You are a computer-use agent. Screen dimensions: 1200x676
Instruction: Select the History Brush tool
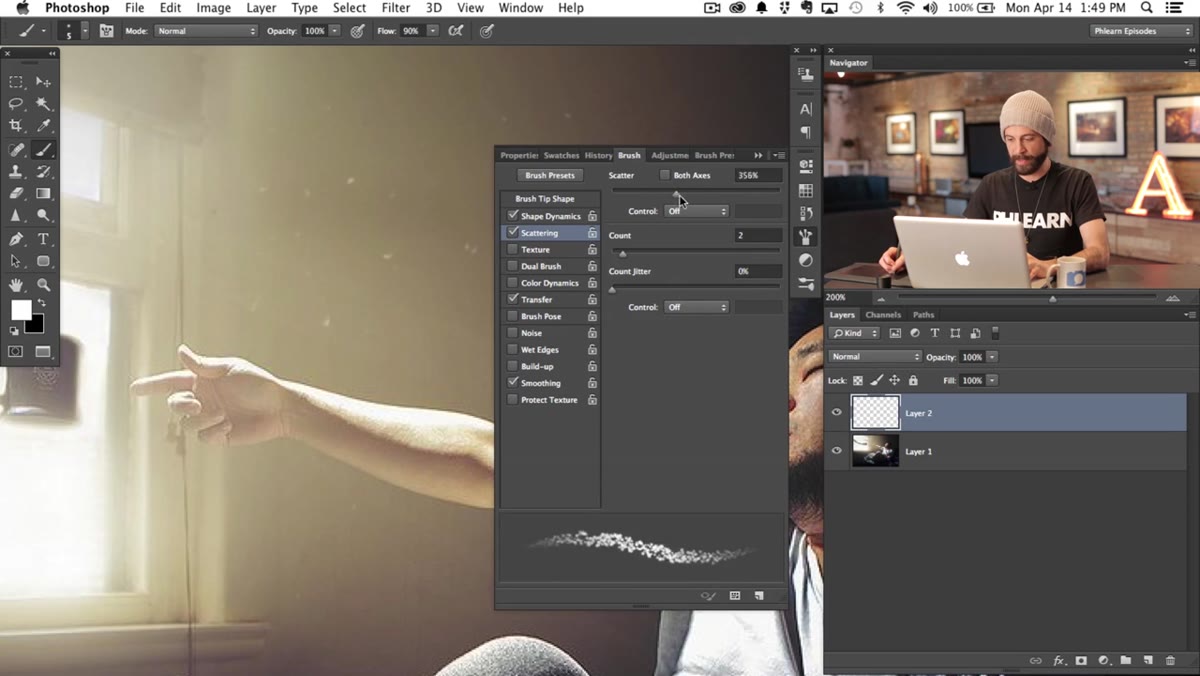click(x=43, y=172)
